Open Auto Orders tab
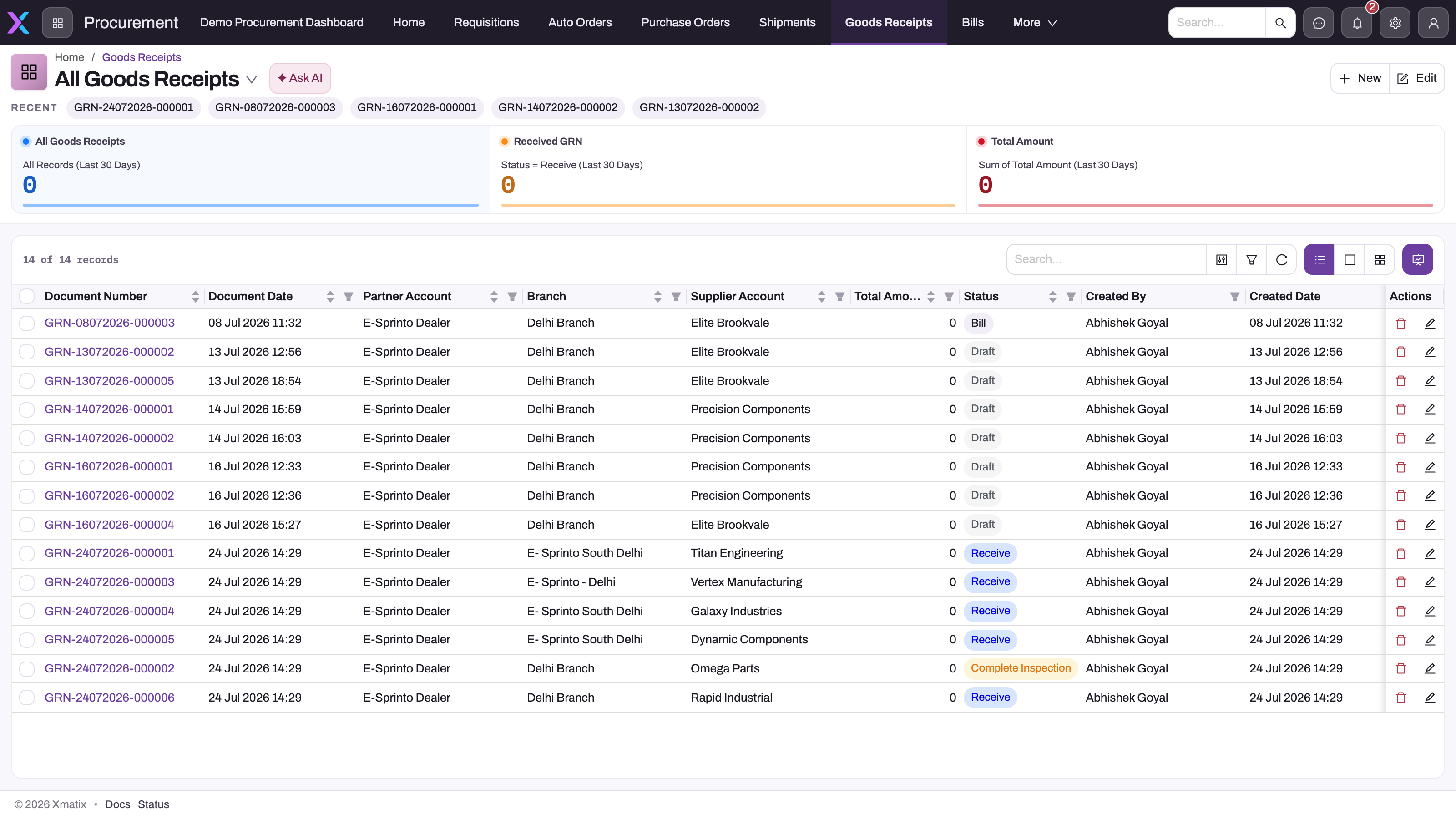This screenshot has width=1456, height=819. tap(580, 23)
